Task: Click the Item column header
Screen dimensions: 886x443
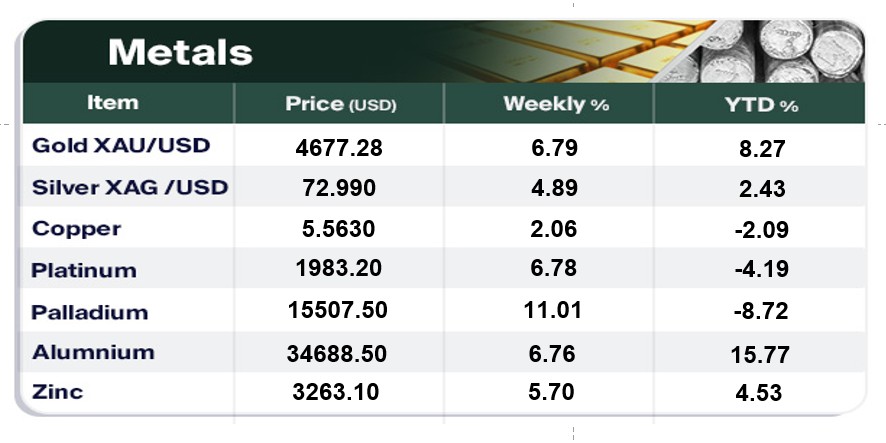Action: click(113, 103)
